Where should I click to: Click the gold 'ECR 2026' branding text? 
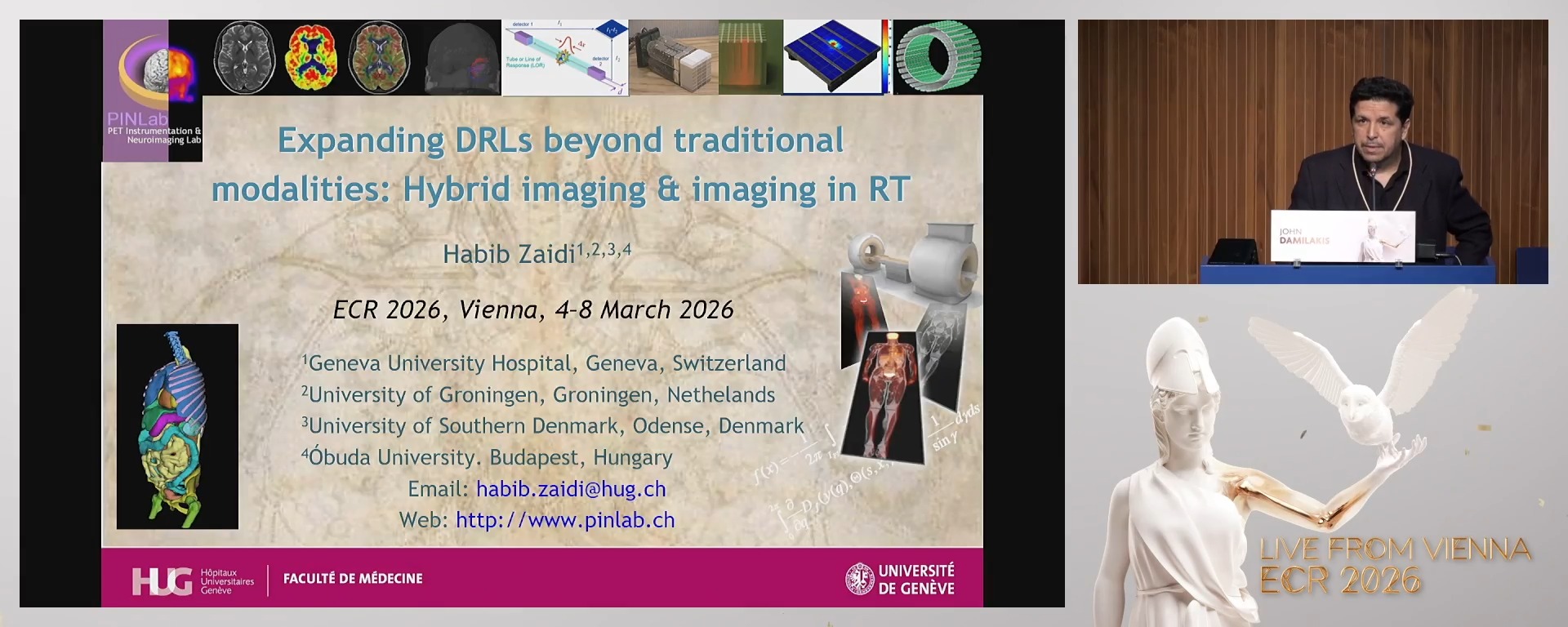point(1340,580)
